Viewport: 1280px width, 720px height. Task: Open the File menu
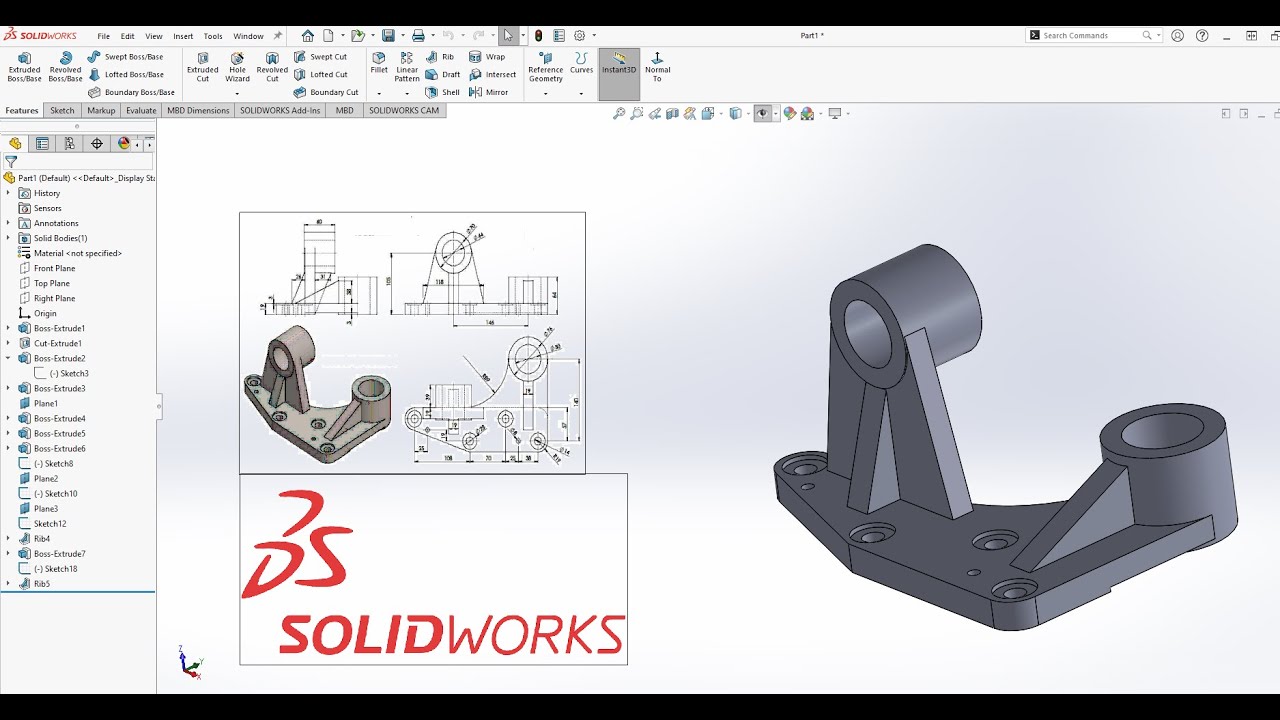click(103, 36)
